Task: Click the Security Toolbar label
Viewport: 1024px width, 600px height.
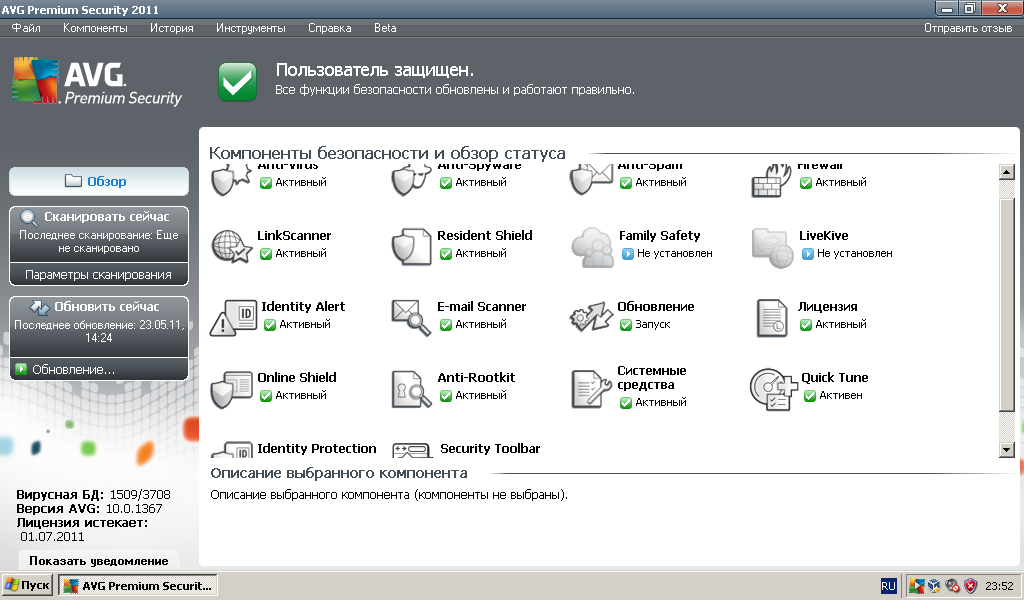Action: pos(490,449)
